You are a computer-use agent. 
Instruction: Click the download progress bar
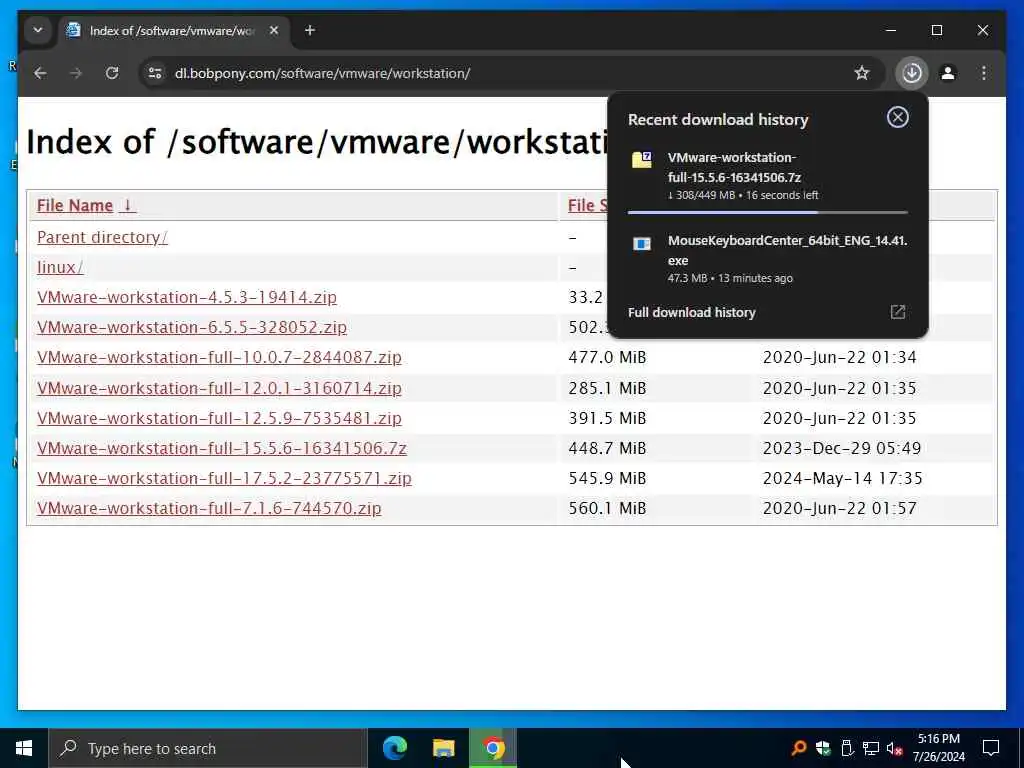(x=767, y=212)
